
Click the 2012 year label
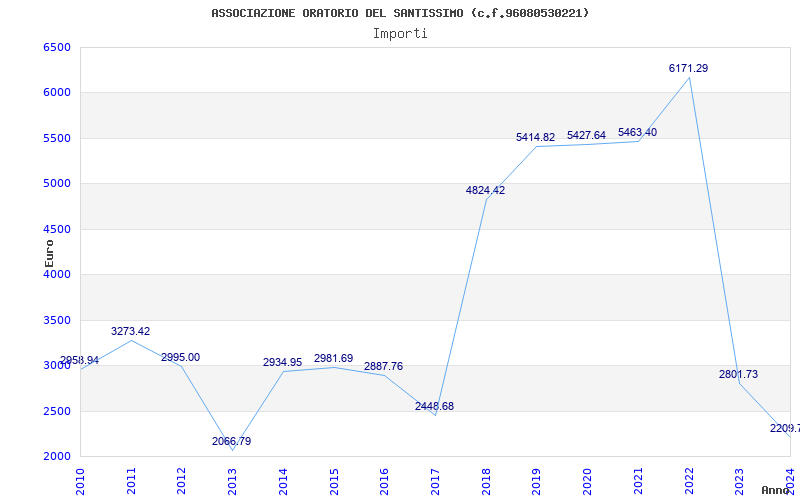(x=181, y=481)
